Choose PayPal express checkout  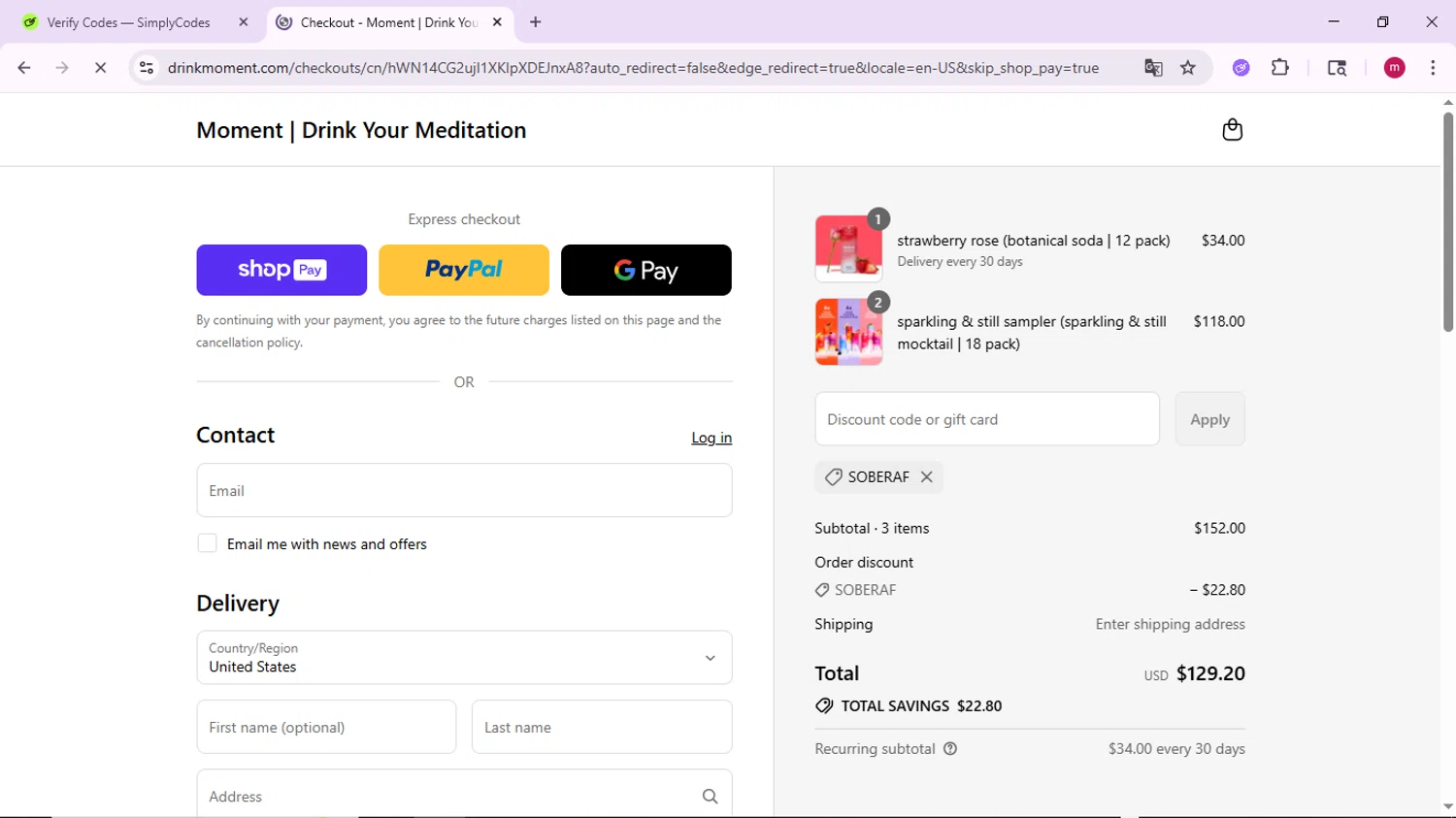[464, 270]
